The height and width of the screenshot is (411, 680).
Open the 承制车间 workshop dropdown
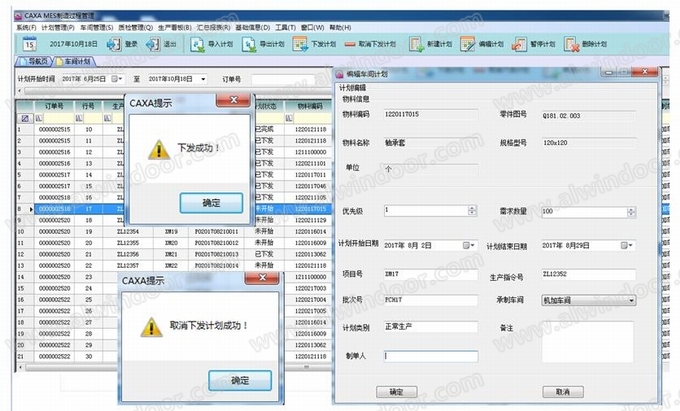(632, 300)
